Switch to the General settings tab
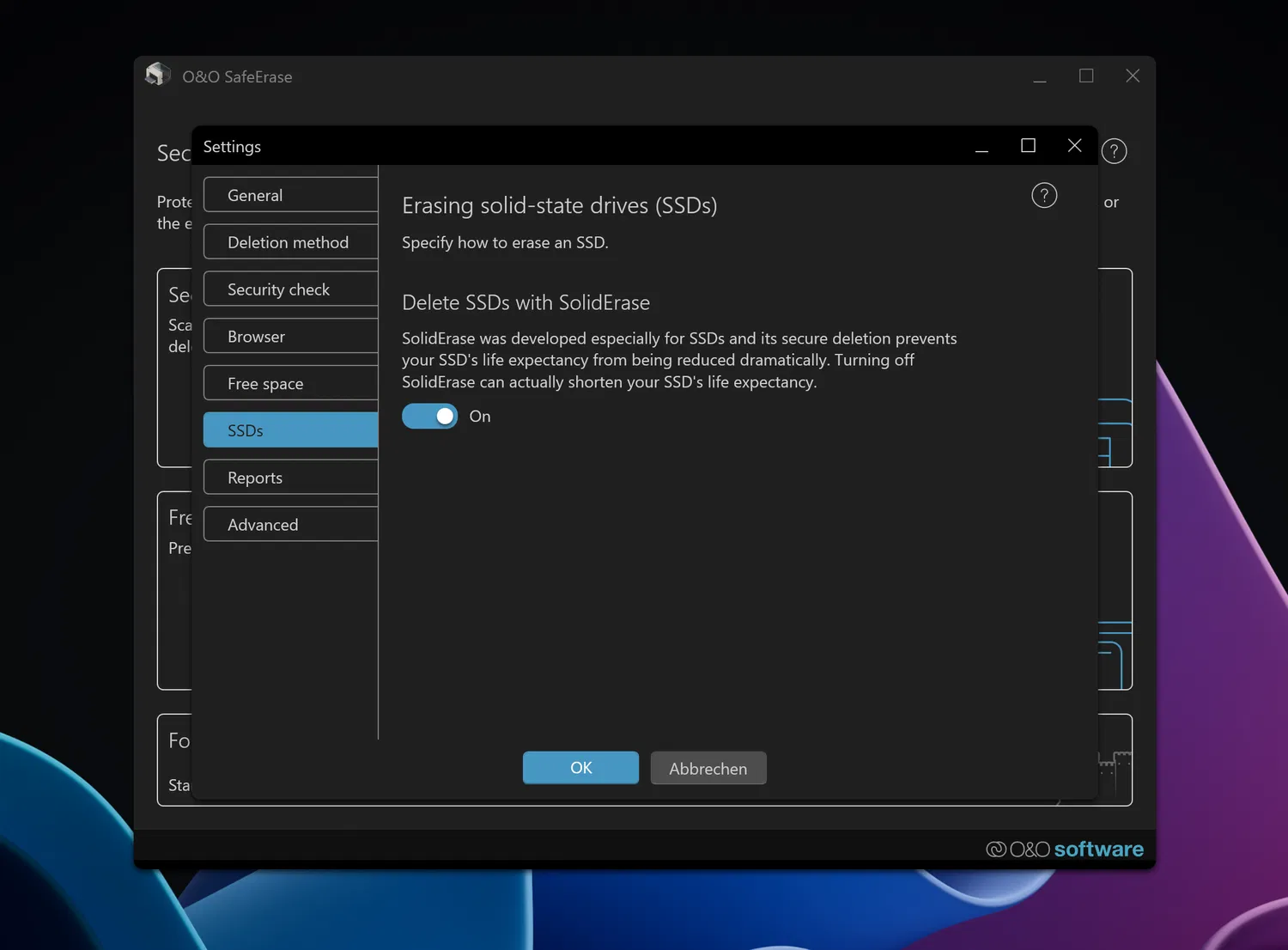 pyautogui.click(x=290, y=195)
